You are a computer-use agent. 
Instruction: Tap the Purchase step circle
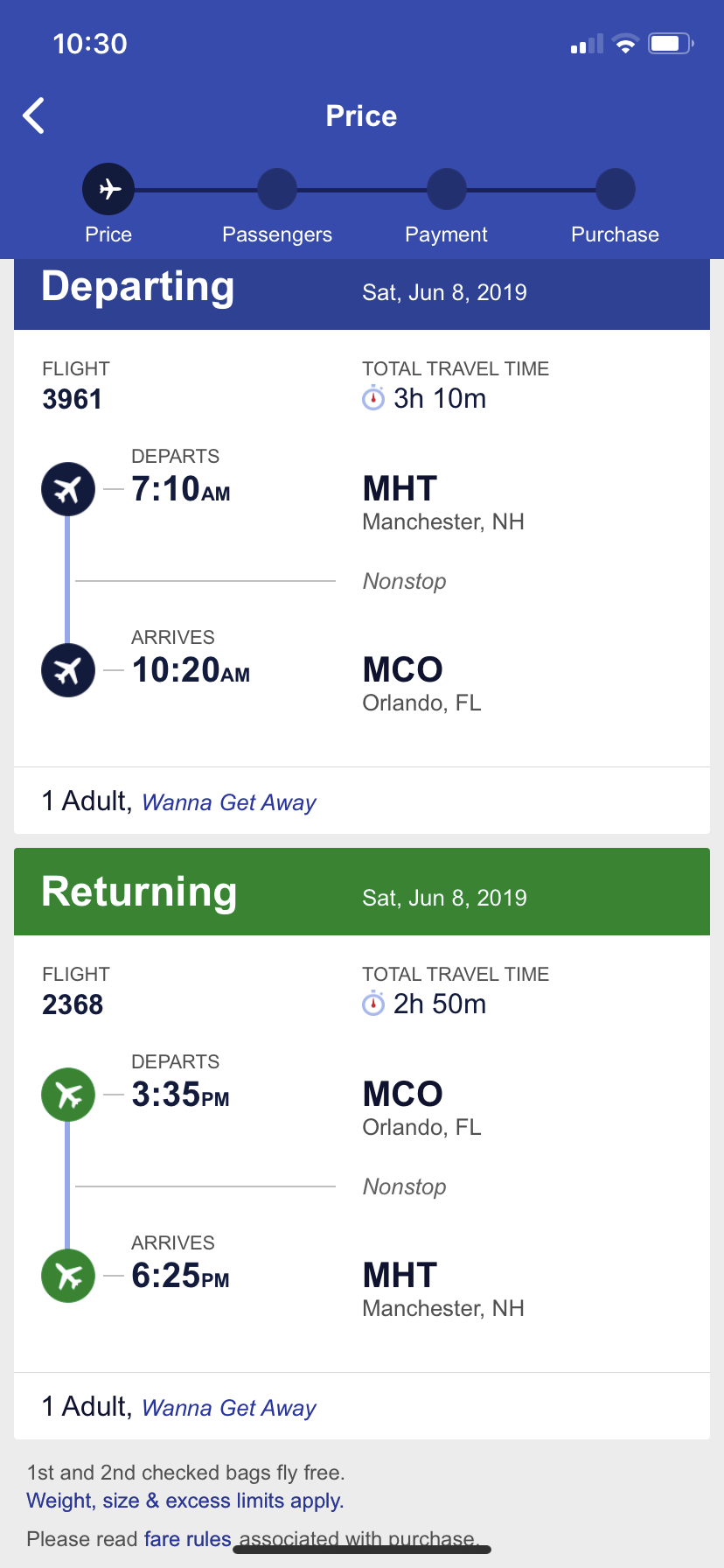(615, 189)
